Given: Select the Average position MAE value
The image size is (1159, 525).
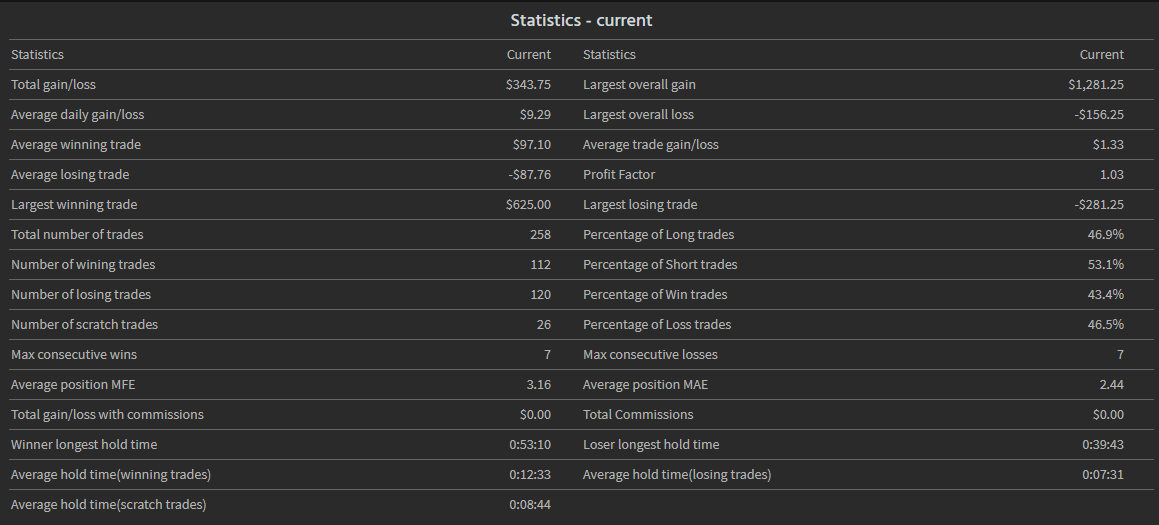Looking at the screenshot, I should [x=1112, y=385].
